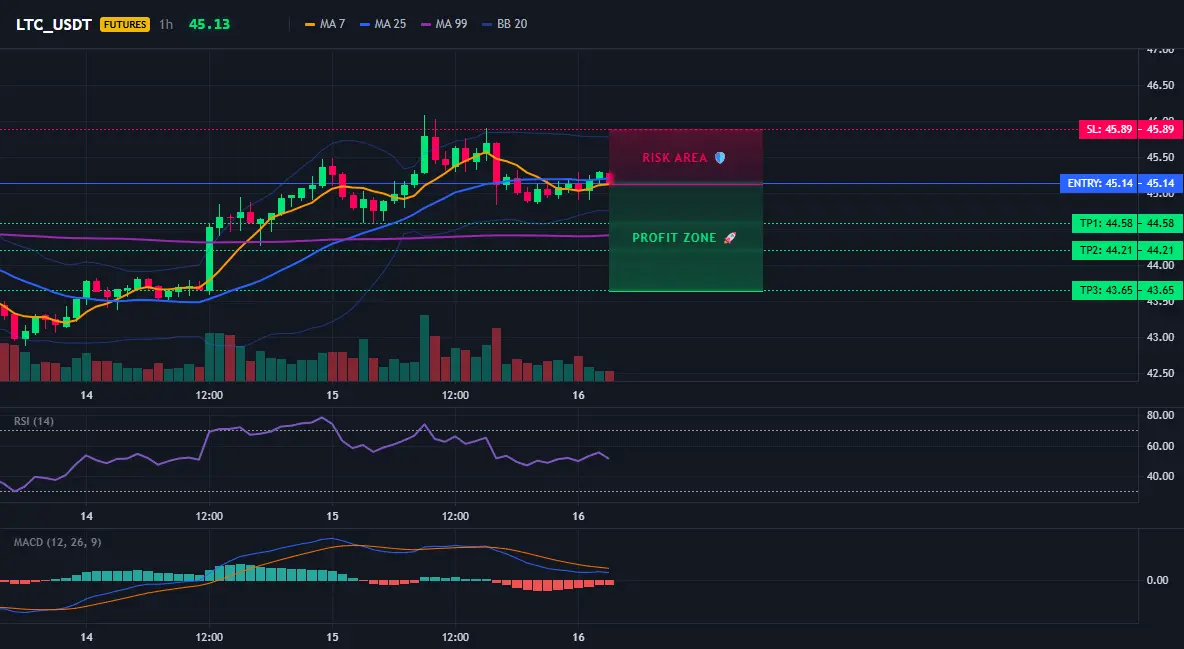Screen dimensions: 1184x649
Task: Toggle the MA 99 legend entry
Action: click(444, 24)
